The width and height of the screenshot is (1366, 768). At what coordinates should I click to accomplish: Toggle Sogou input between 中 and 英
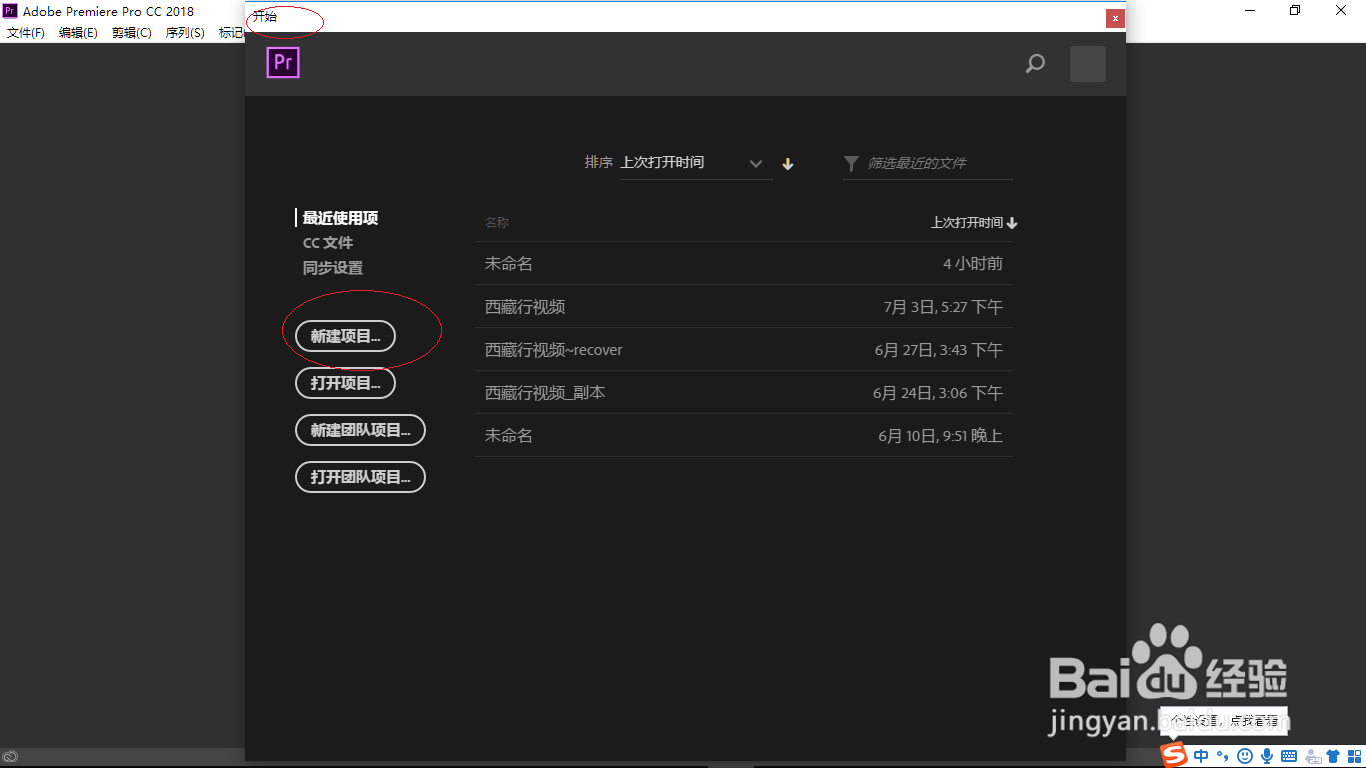(x=1201, y=755)
